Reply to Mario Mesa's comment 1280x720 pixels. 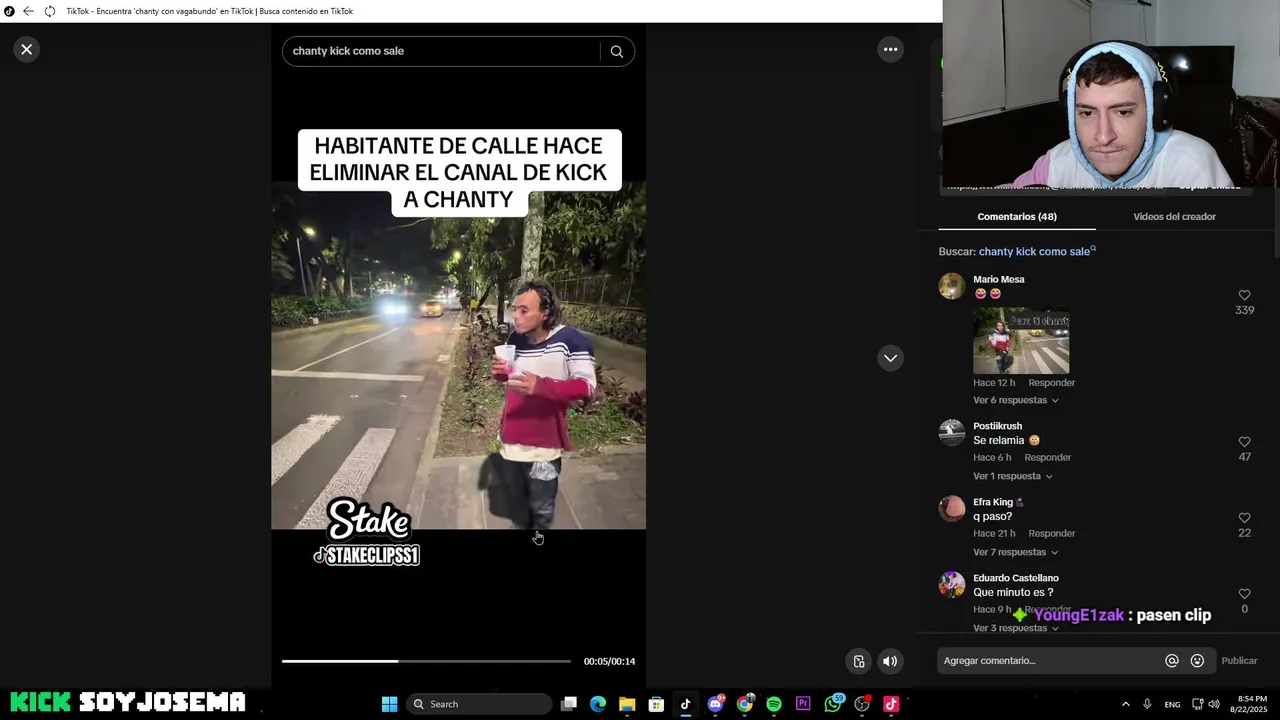1052,383
